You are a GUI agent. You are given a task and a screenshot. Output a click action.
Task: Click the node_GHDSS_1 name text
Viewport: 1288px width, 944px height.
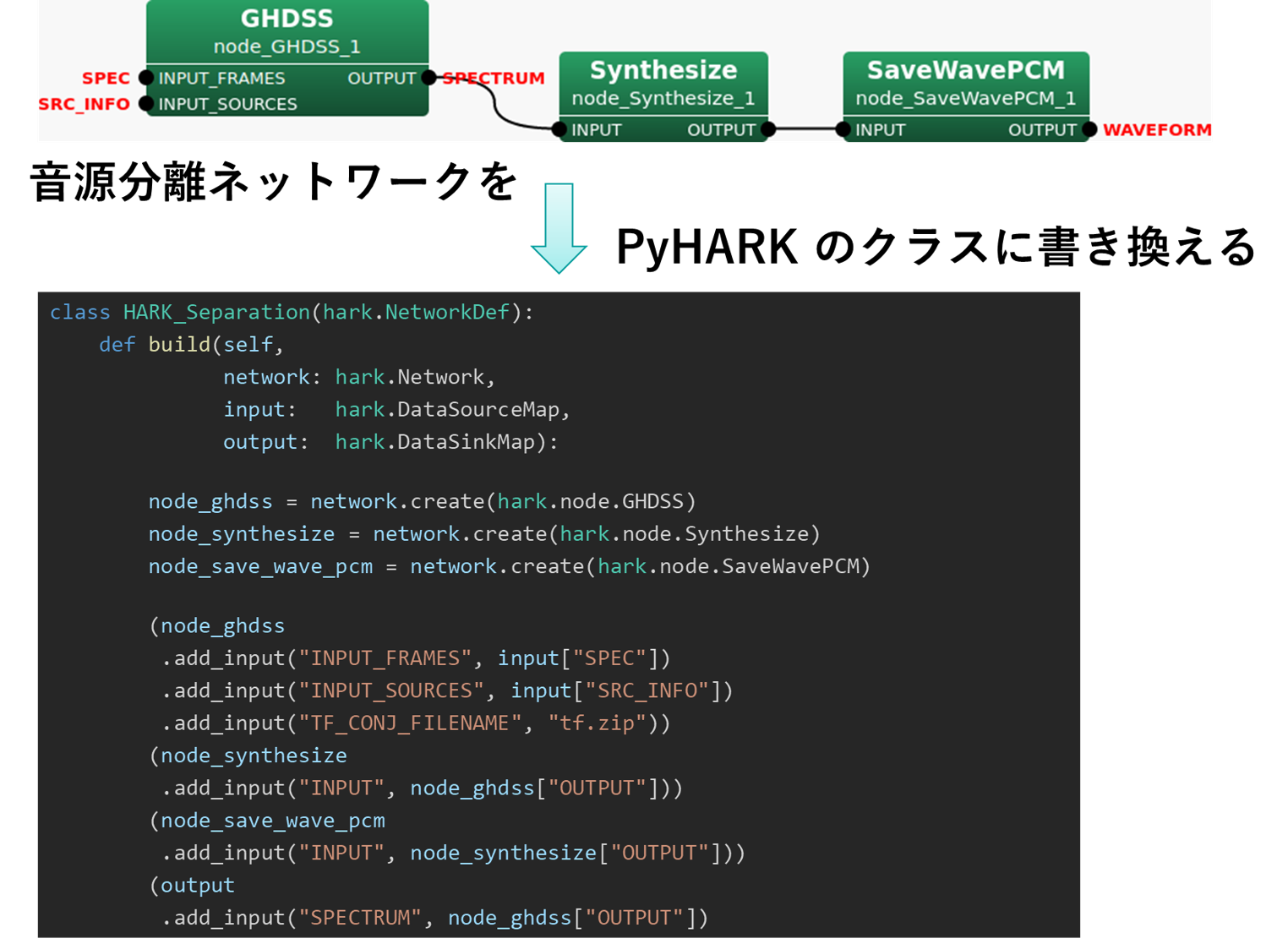coord(287,46)
